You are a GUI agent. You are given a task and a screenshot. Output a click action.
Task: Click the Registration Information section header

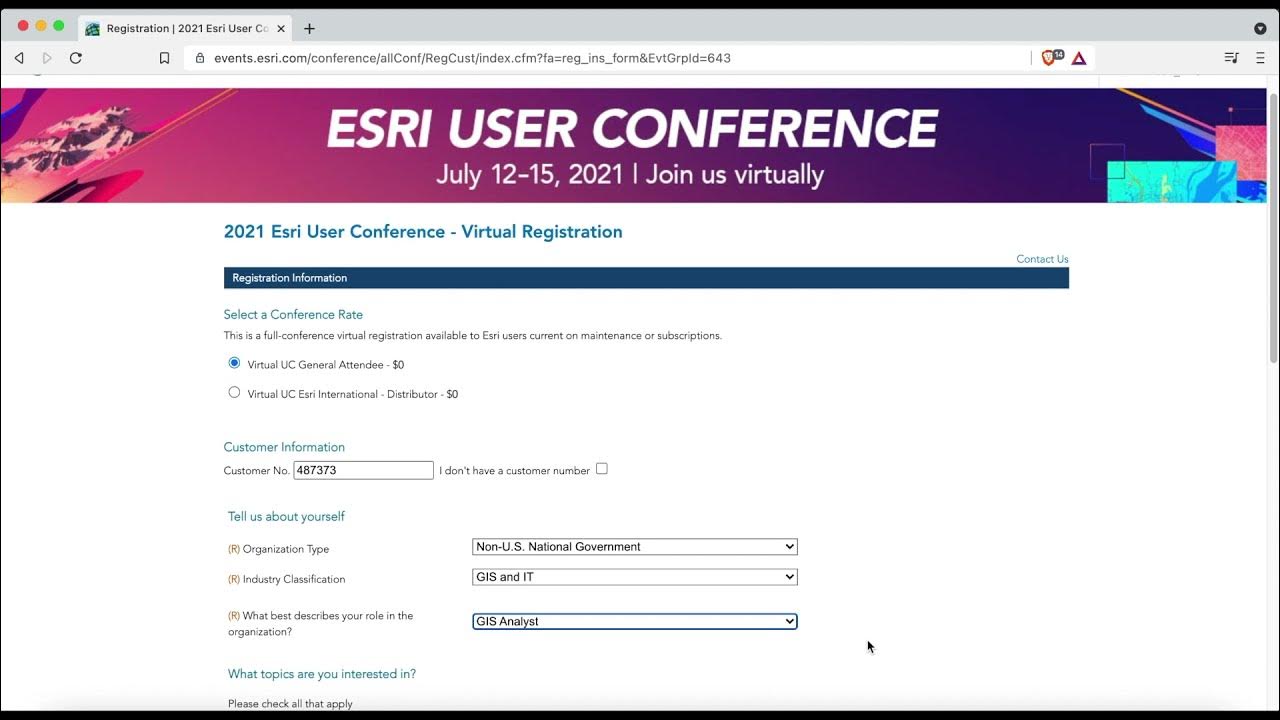(646, 278)
